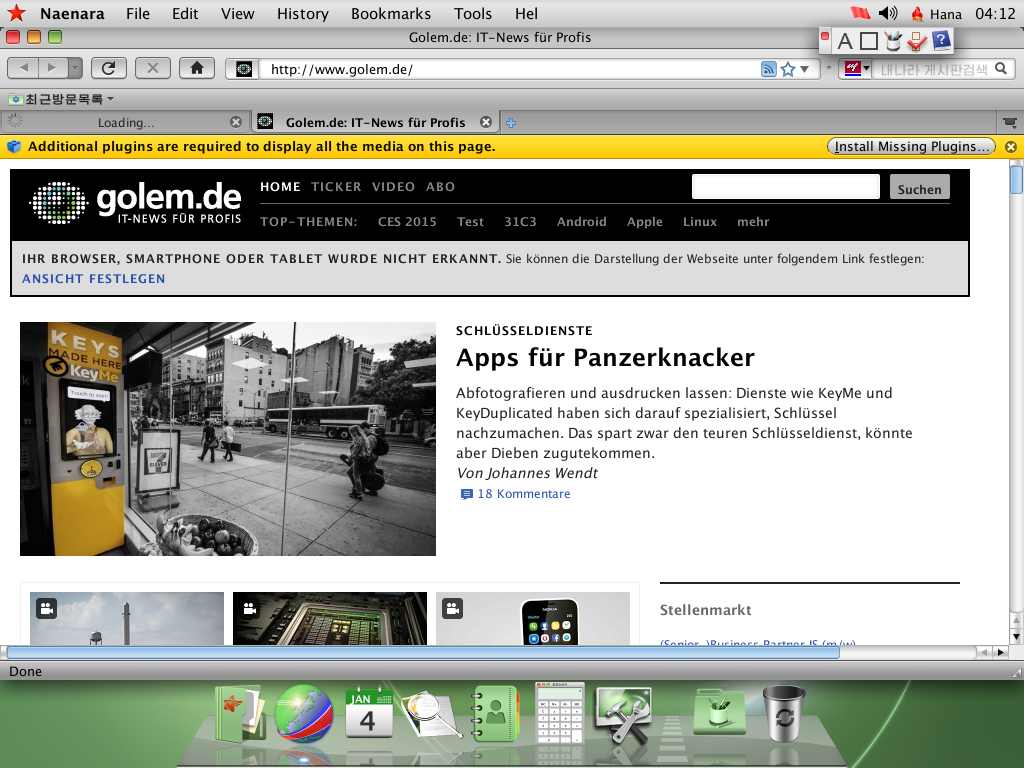Launch the Calendar app in dock

[368, 713]
